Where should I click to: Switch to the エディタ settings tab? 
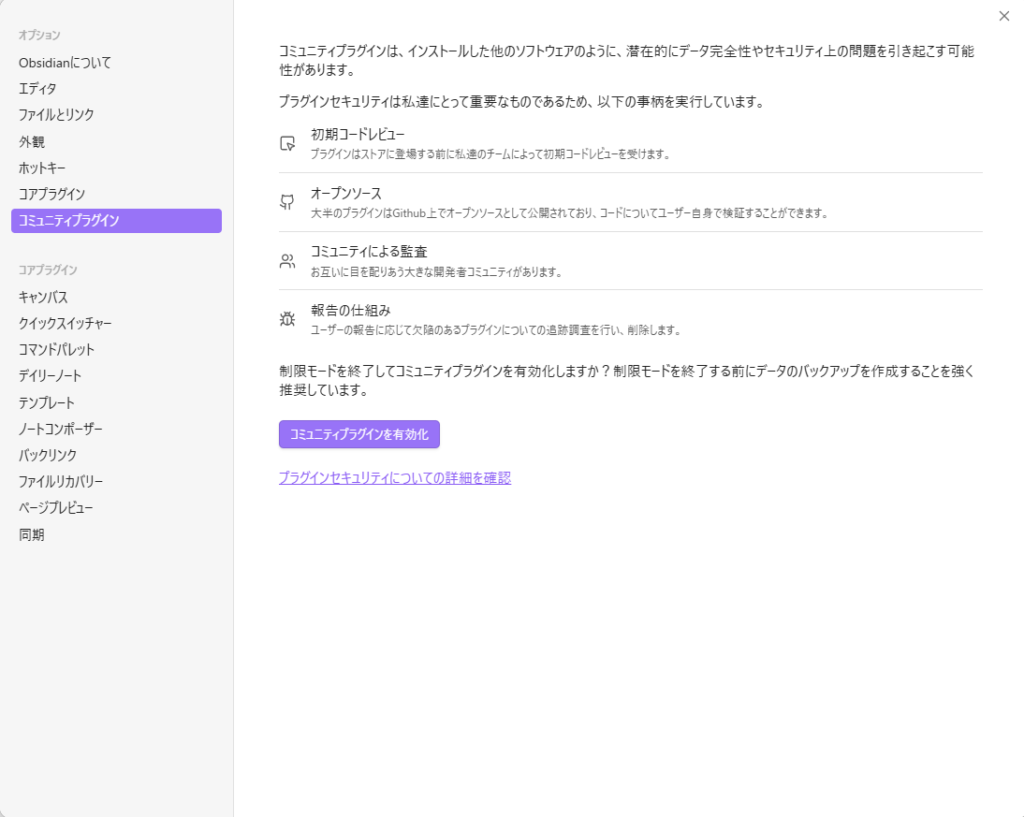tap(38, 89)
